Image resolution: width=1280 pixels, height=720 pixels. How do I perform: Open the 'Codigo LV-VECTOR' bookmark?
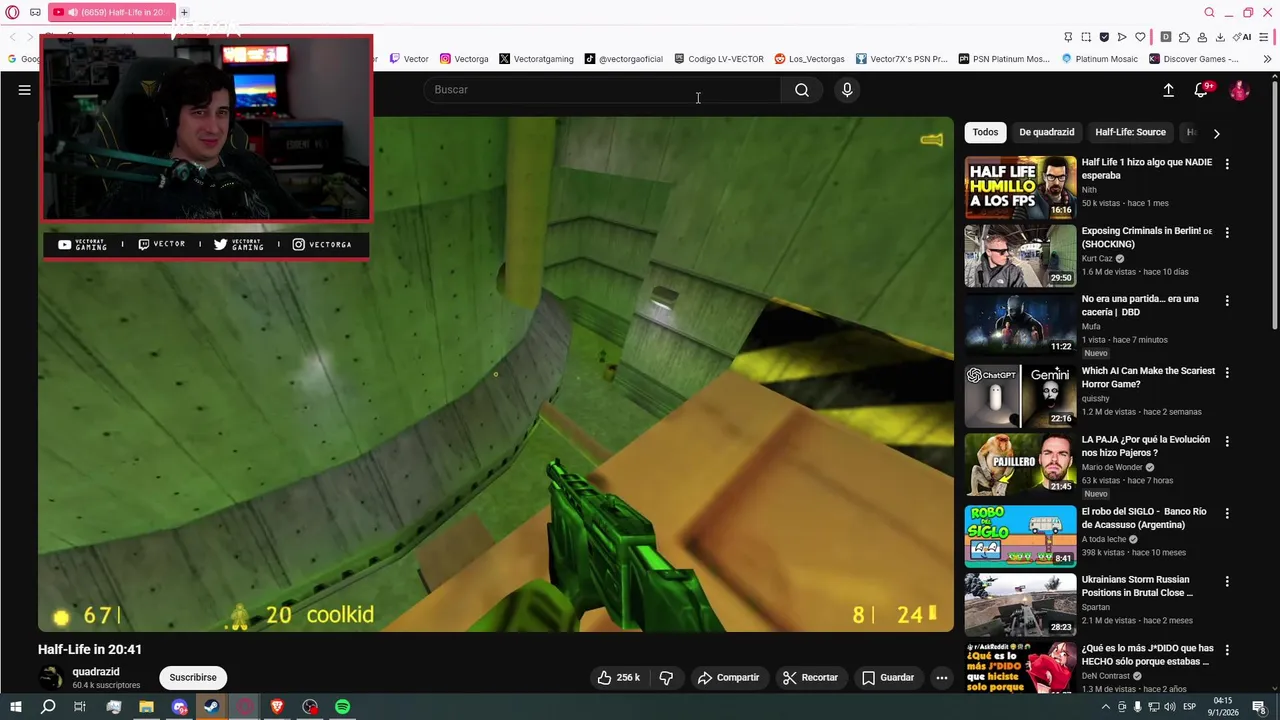click(719, 59)
